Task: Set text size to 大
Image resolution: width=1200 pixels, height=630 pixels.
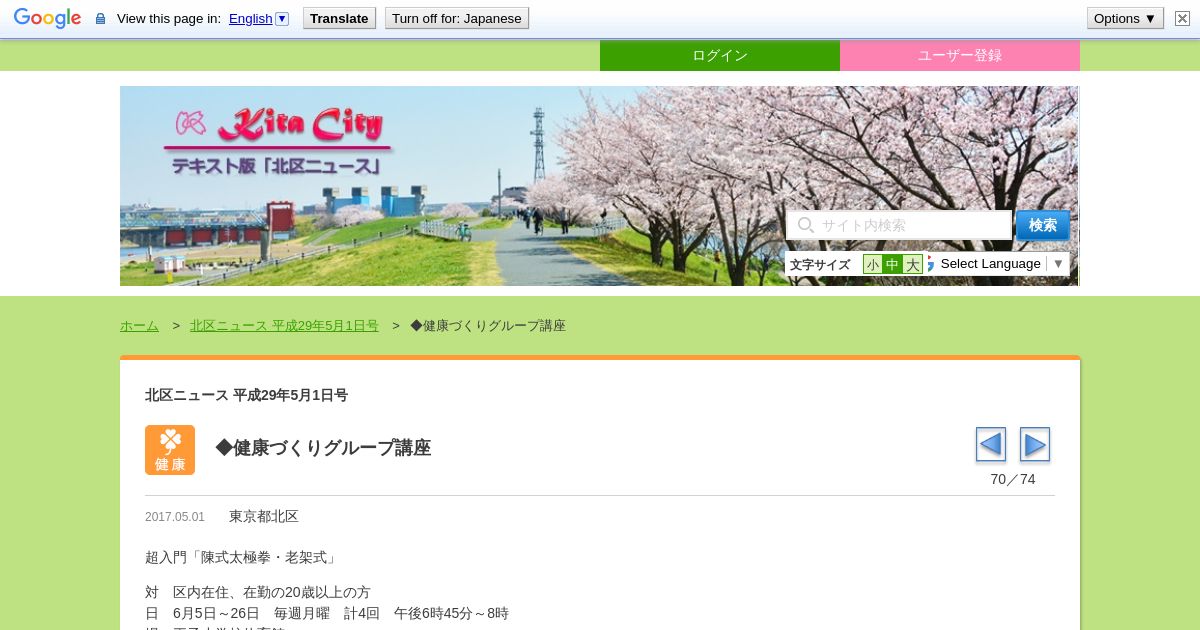Action: click(912, 264)
